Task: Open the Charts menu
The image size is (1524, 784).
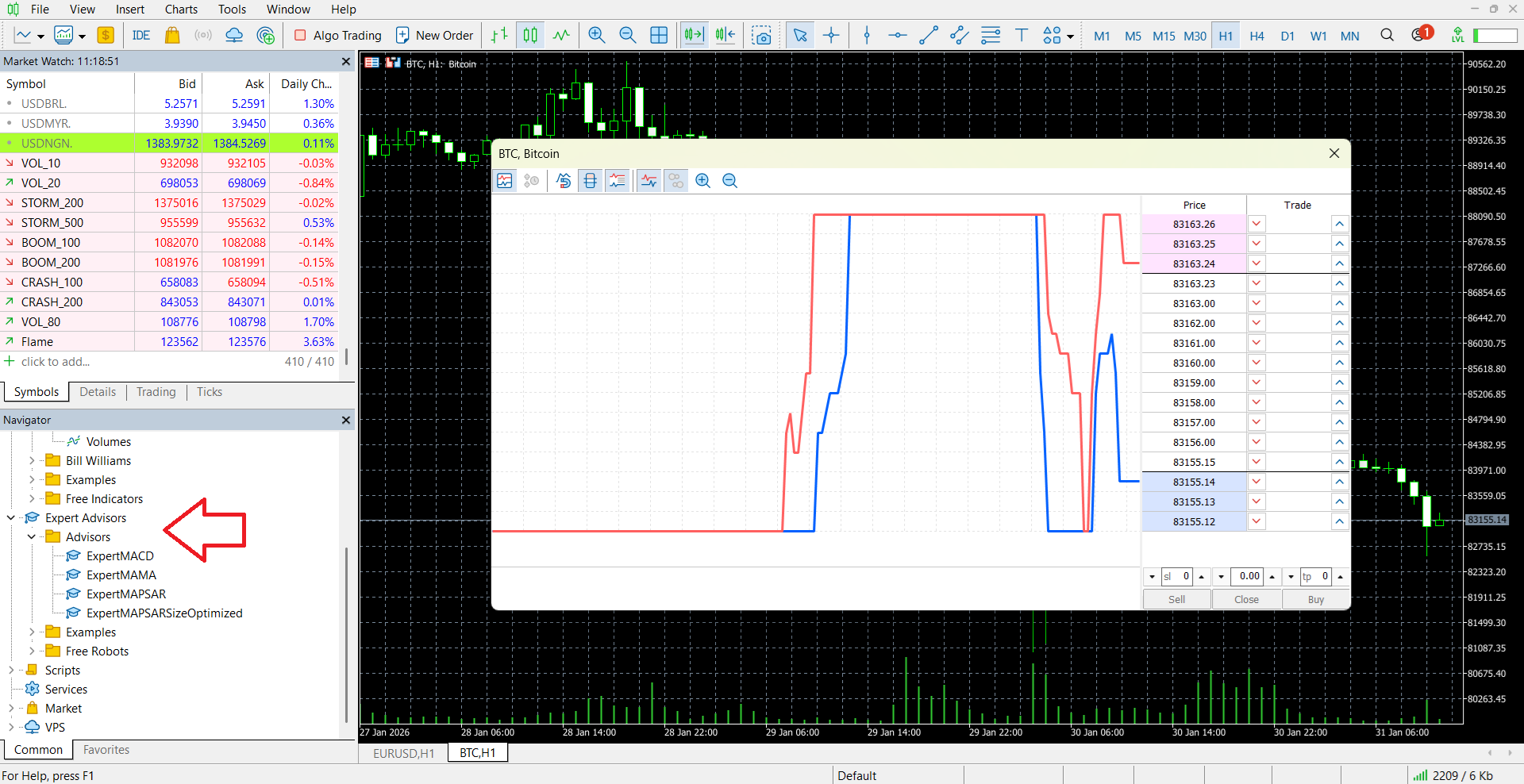Action: [181, 10]
